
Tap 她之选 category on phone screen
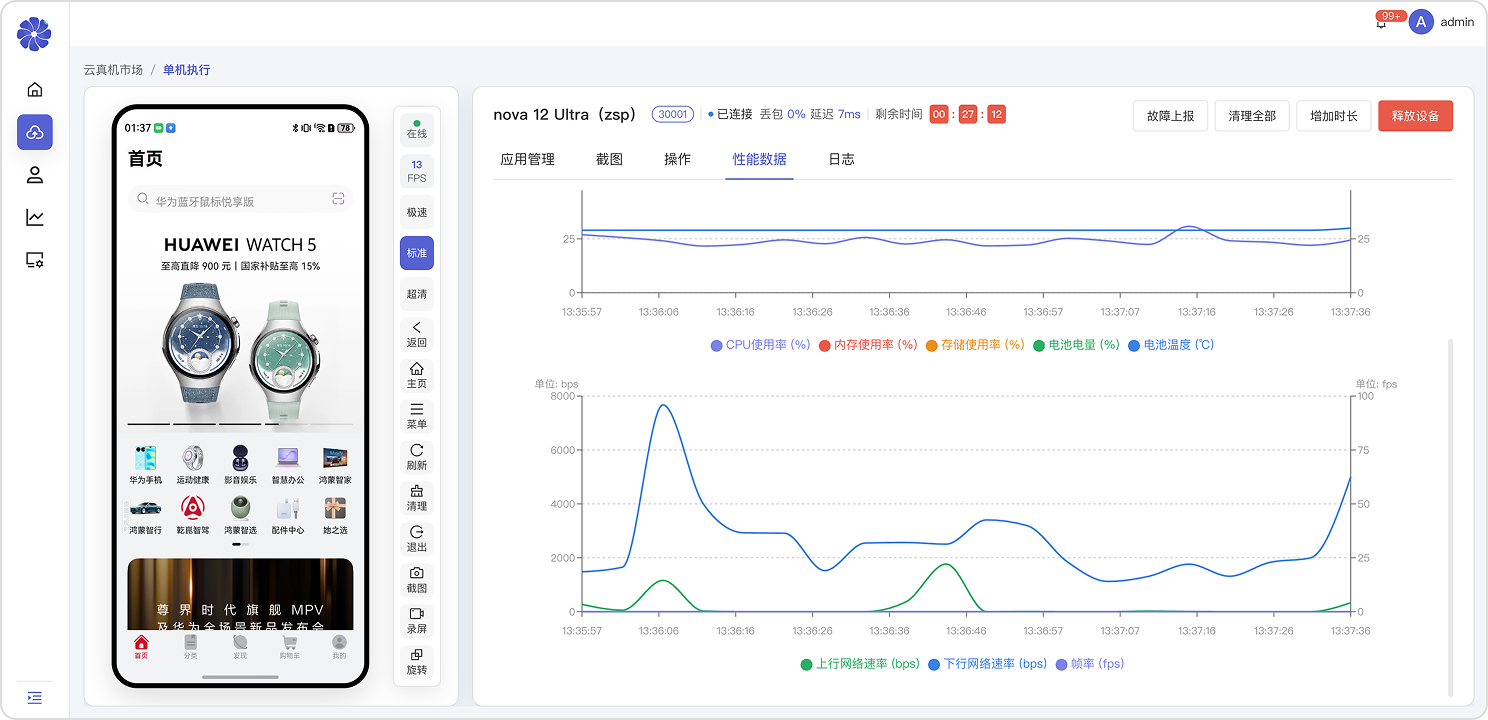335,515
